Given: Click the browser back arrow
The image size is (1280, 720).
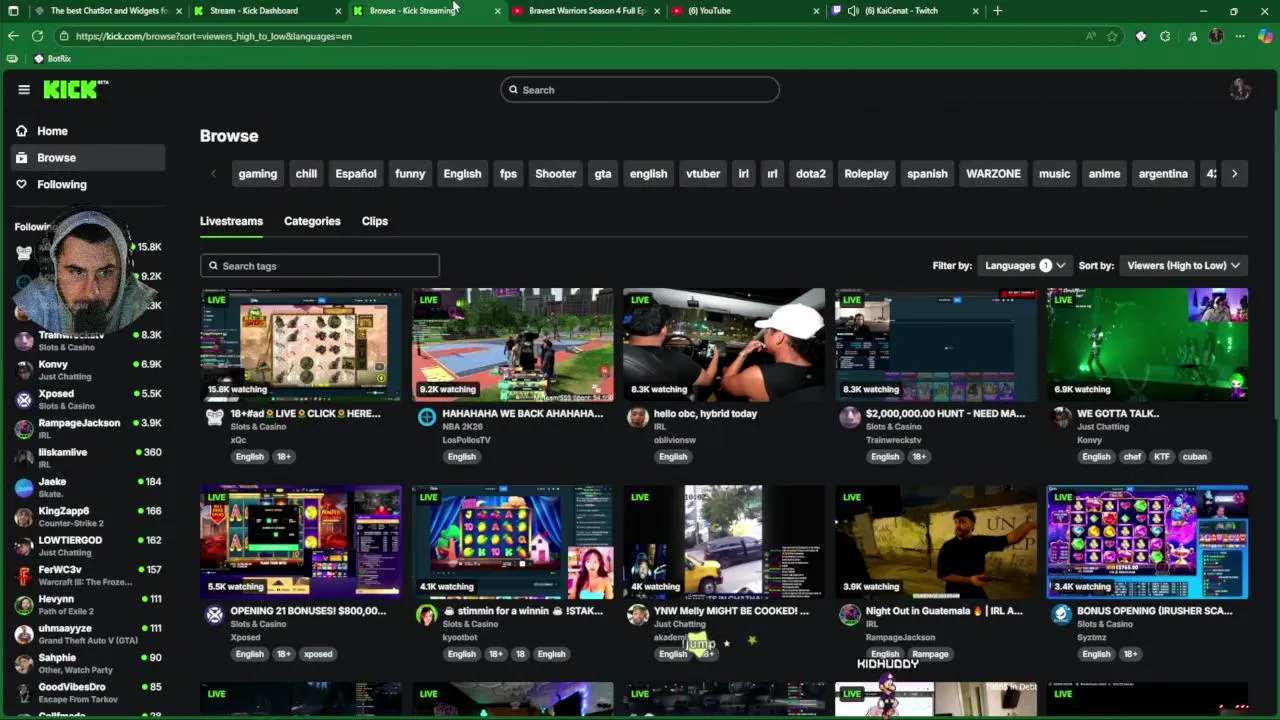Looking at the screenshot, I should (x=13, y=36).
